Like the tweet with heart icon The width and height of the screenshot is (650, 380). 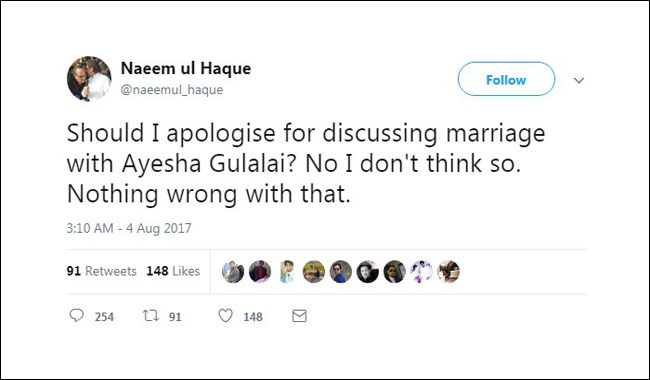pos(226,316)
